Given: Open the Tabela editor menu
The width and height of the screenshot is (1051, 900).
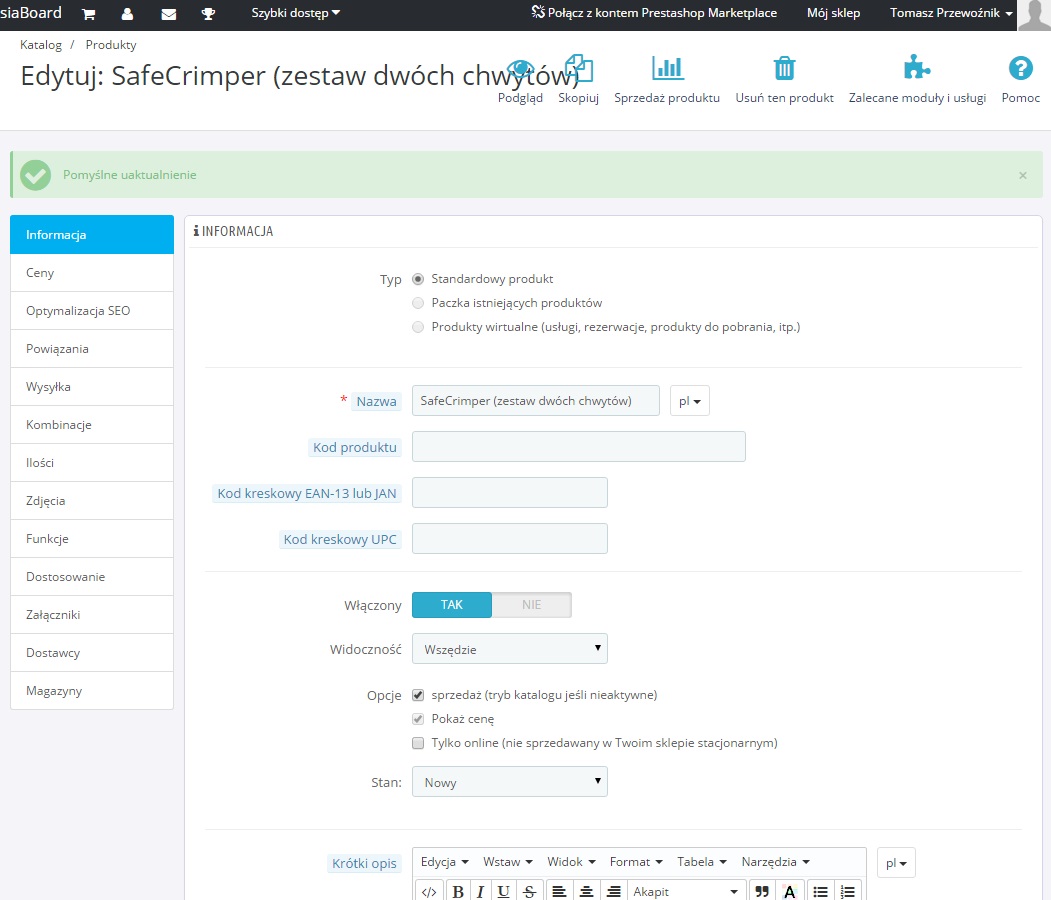Looking at the screenshot, I should (x=702, y=862).
